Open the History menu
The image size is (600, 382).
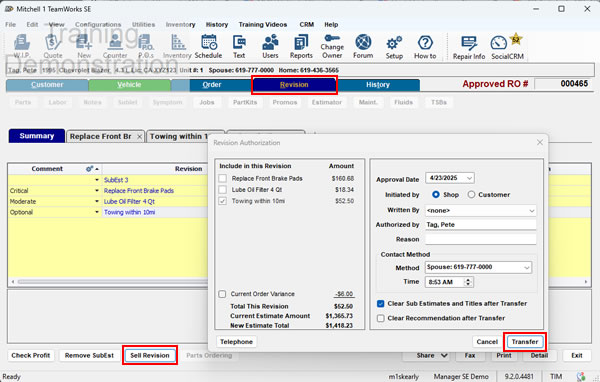[217, 24]
